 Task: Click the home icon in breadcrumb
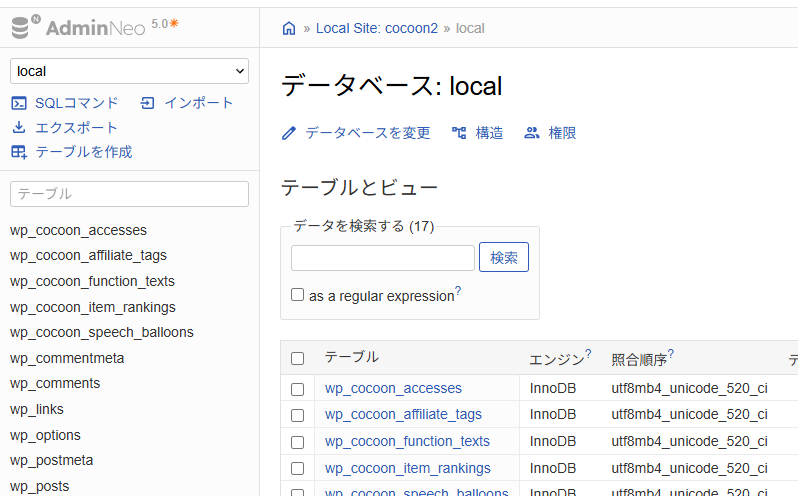pos(289,28)
